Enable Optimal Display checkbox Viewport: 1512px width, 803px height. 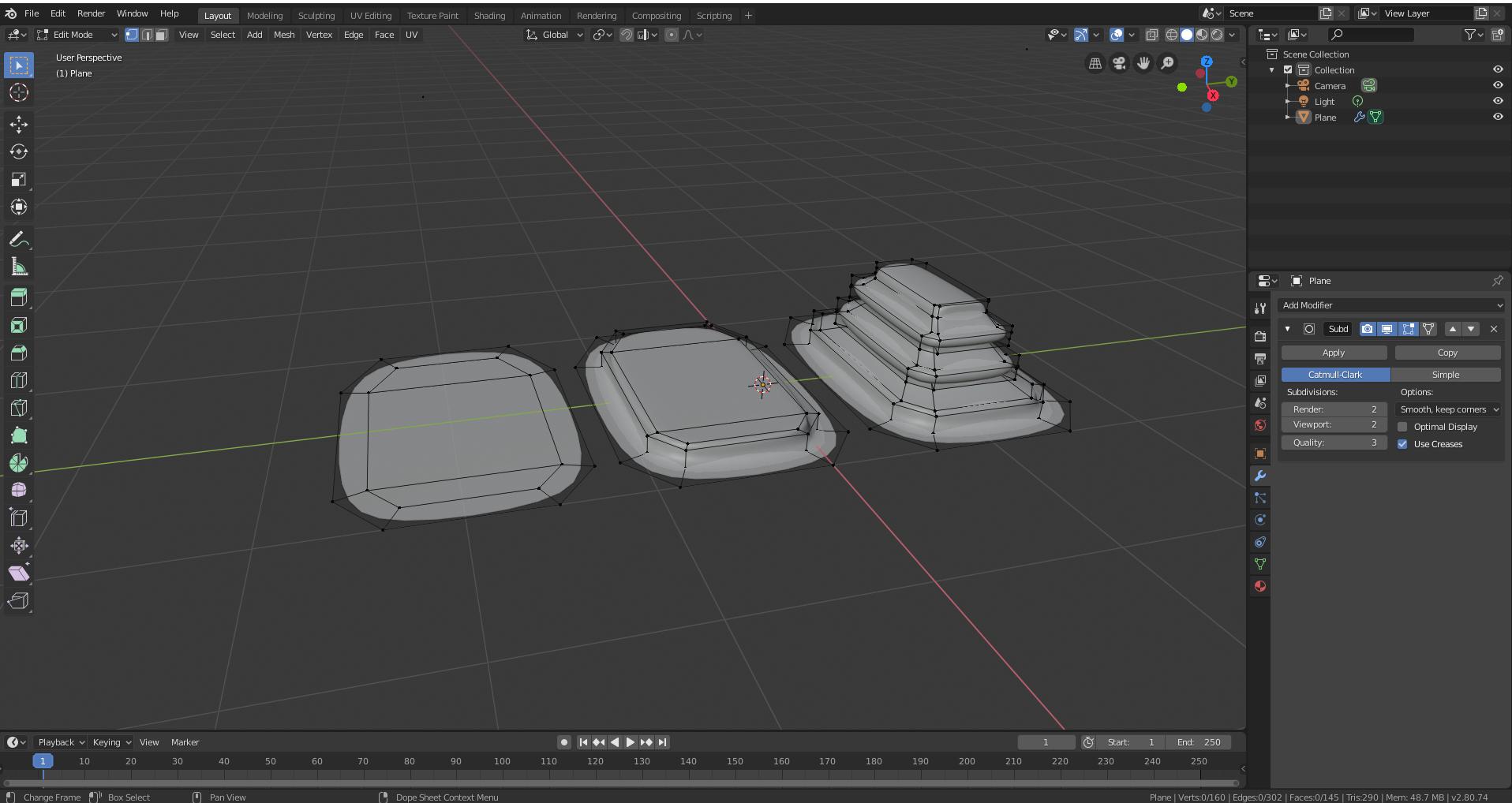coord(1402,427)
